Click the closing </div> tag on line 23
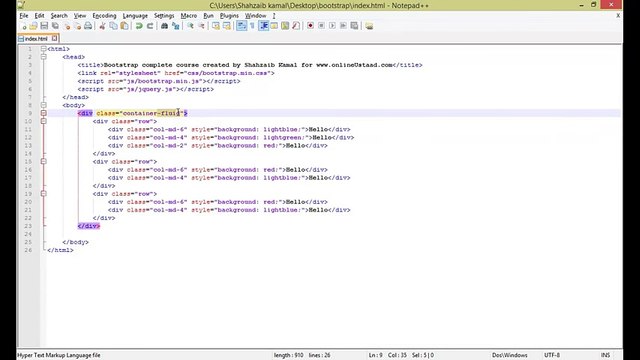 (x=89, y=226)
